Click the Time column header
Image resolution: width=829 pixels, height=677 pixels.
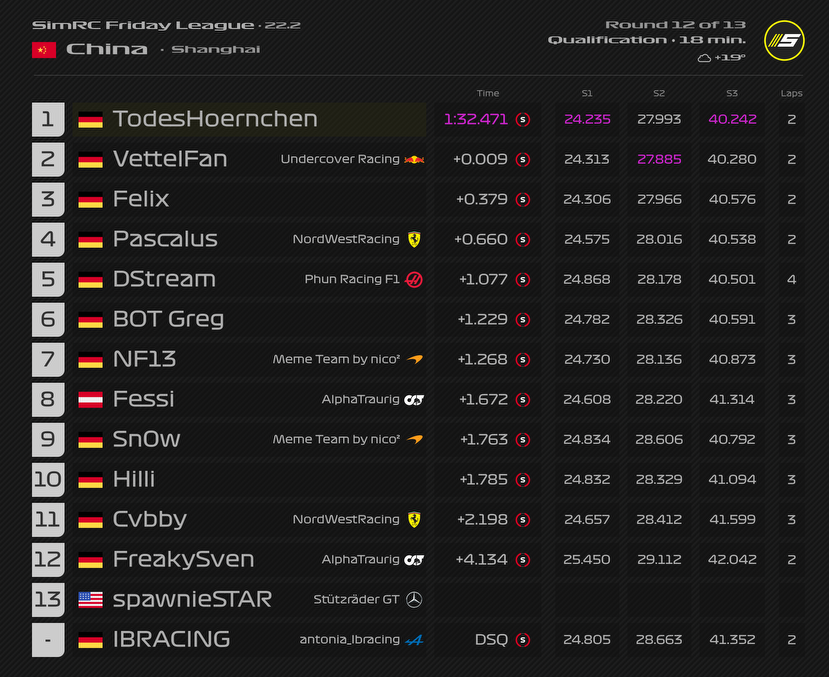click(x=488, y=93)
